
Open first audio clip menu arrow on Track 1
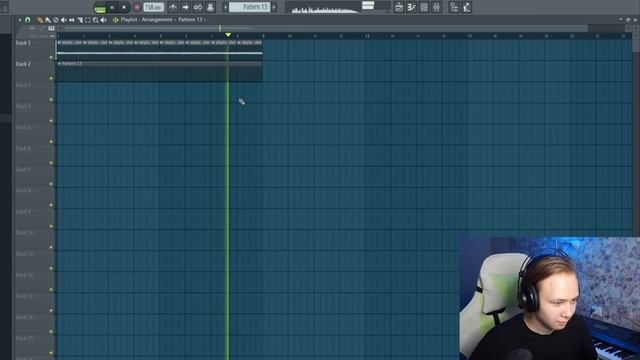click(60, 42)
